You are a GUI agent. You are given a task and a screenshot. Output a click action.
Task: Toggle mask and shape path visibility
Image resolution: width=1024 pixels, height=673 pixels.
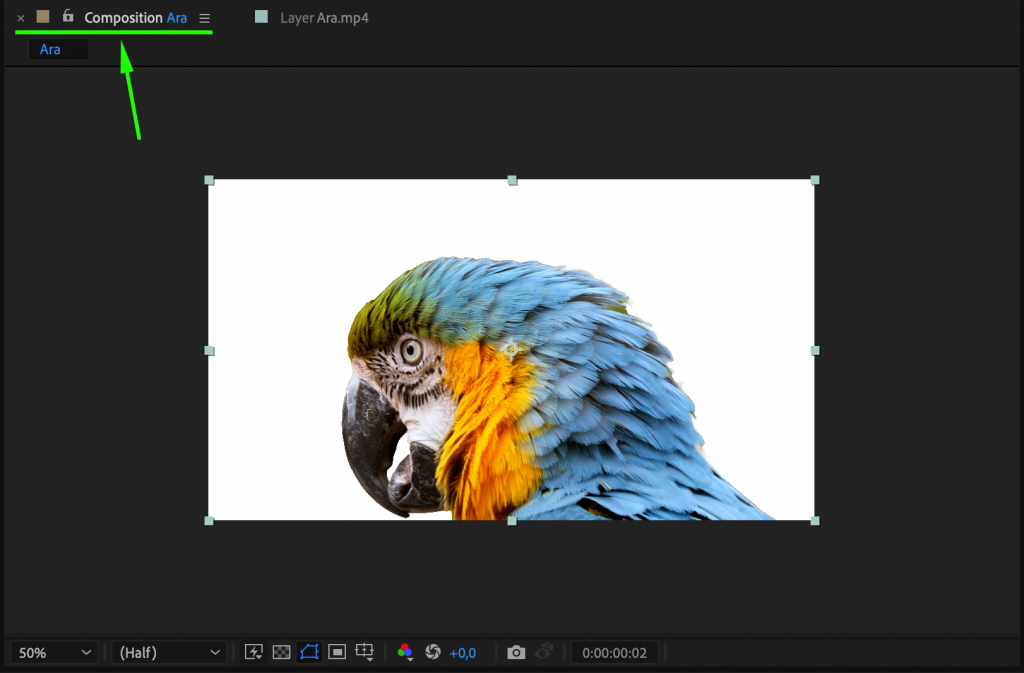click(x=309, y=652)
